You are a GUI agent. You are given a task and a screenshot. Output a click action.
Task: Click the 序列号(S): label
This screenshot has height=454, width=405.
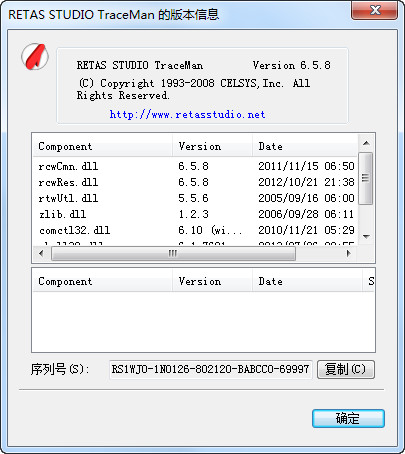60,369
